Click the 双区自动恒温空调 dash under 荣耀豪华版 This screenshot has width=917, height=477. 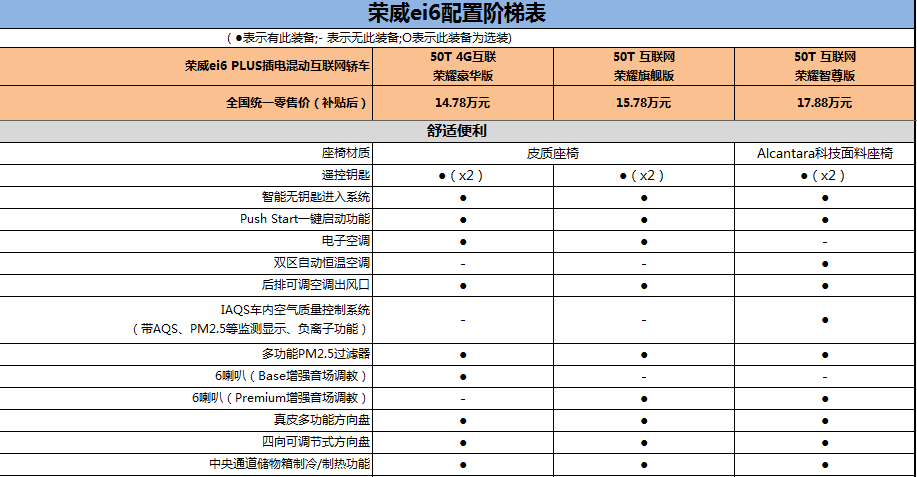point(463,264)
